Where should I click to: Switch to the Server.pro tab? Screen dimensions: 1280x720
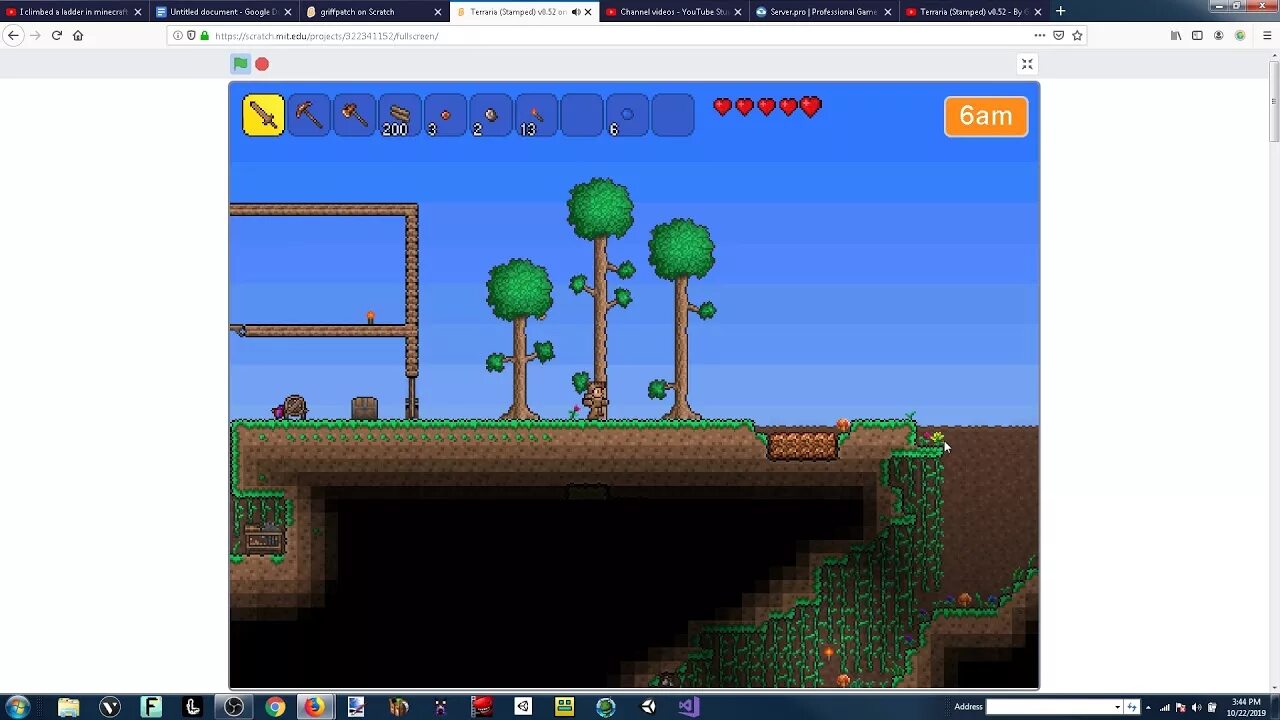point(823,12)
